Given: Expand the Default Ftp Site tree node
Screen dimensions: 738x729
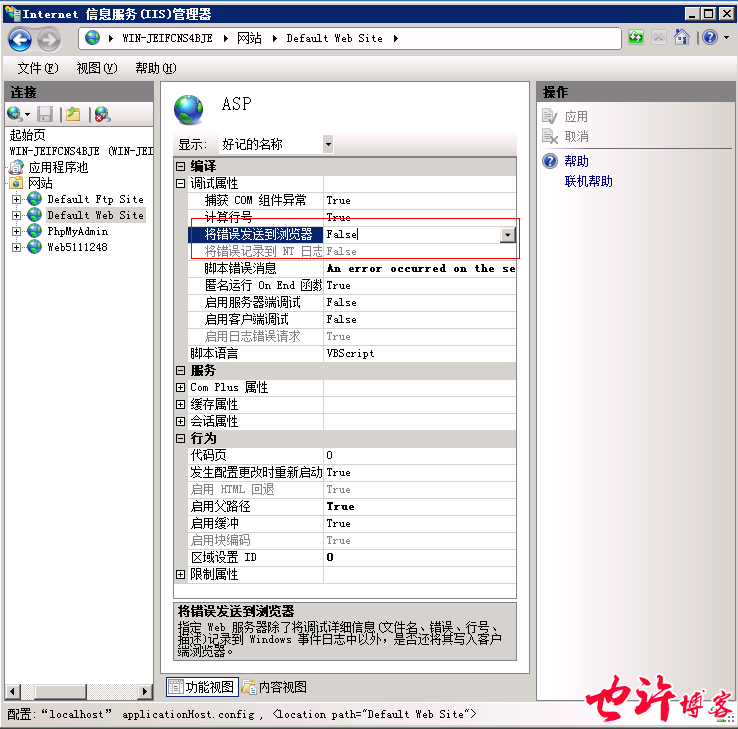Looking at the screenshot, I should (x=16, y=199).
